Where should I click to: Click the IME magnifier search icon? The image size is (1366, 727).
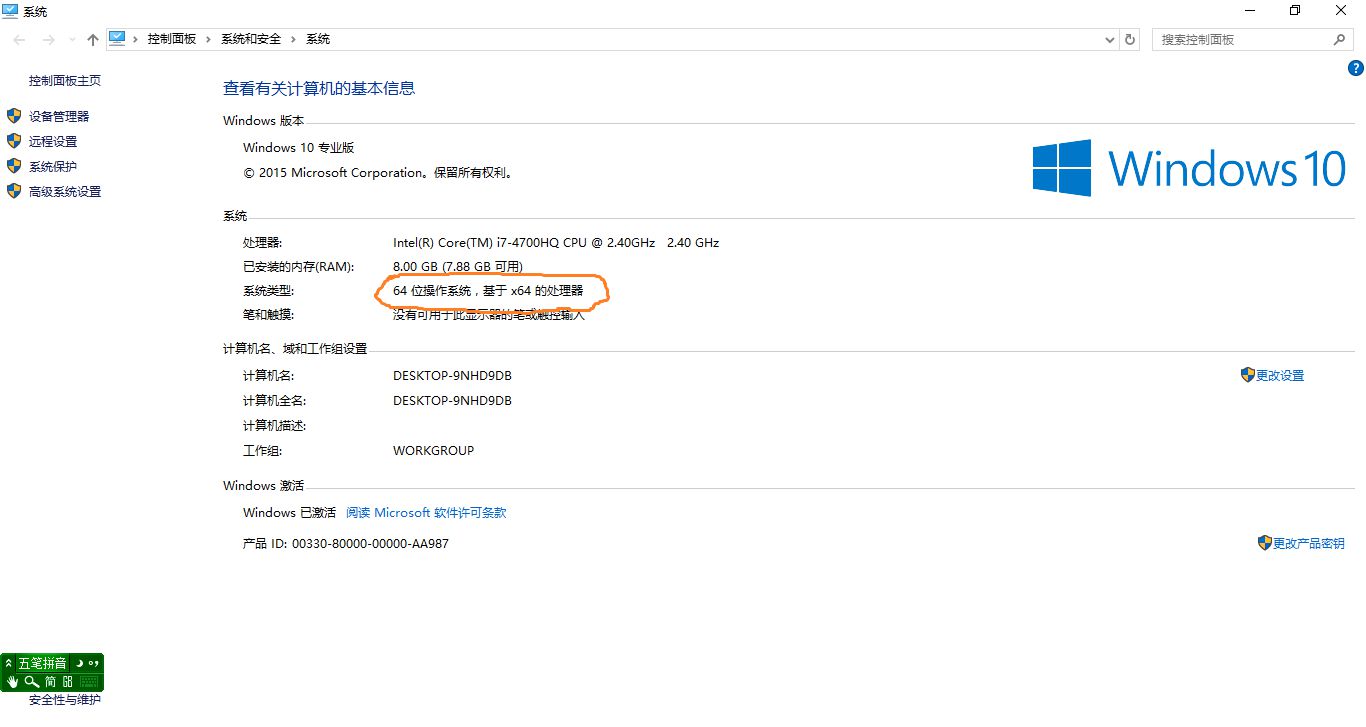coord(32,682)
